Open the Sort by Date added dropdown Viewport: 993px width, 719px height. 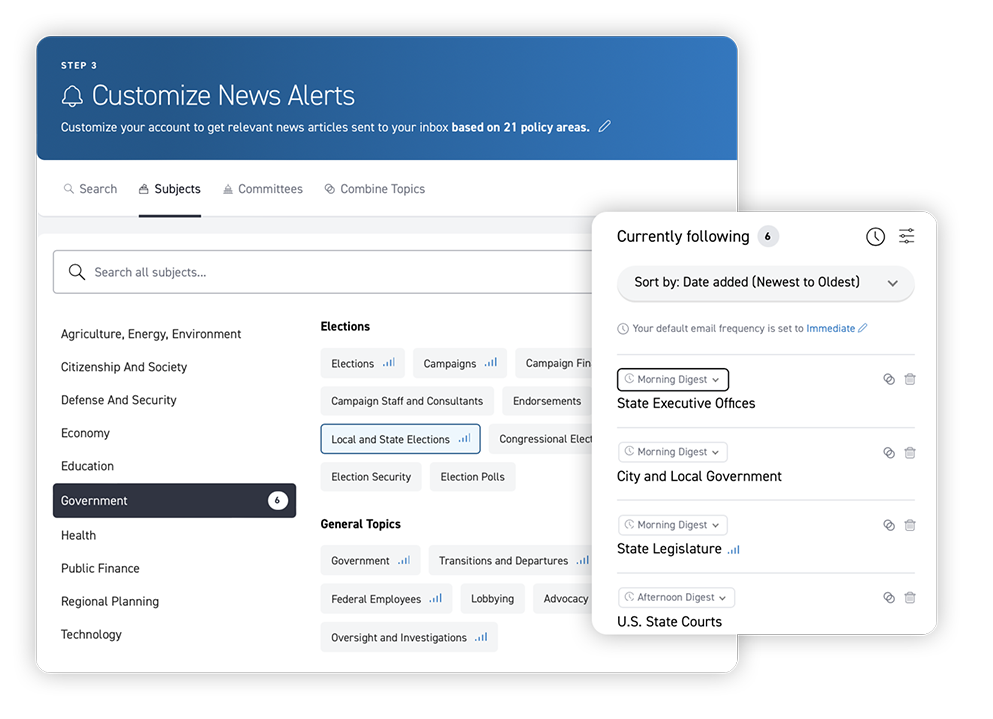(765, 283)
